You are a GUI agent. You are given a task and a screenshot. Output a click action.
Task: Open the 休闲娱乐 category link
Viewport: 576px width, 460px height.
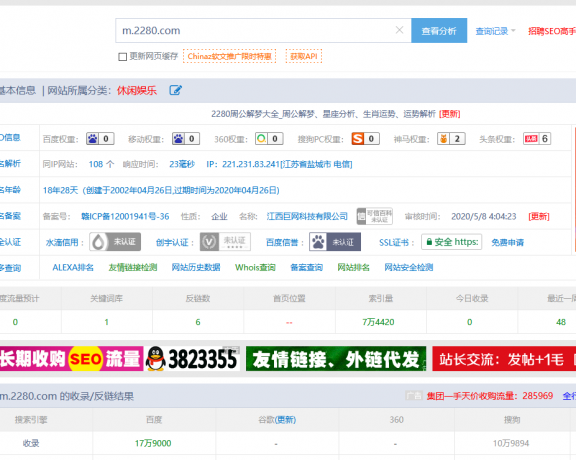point(137,90)
